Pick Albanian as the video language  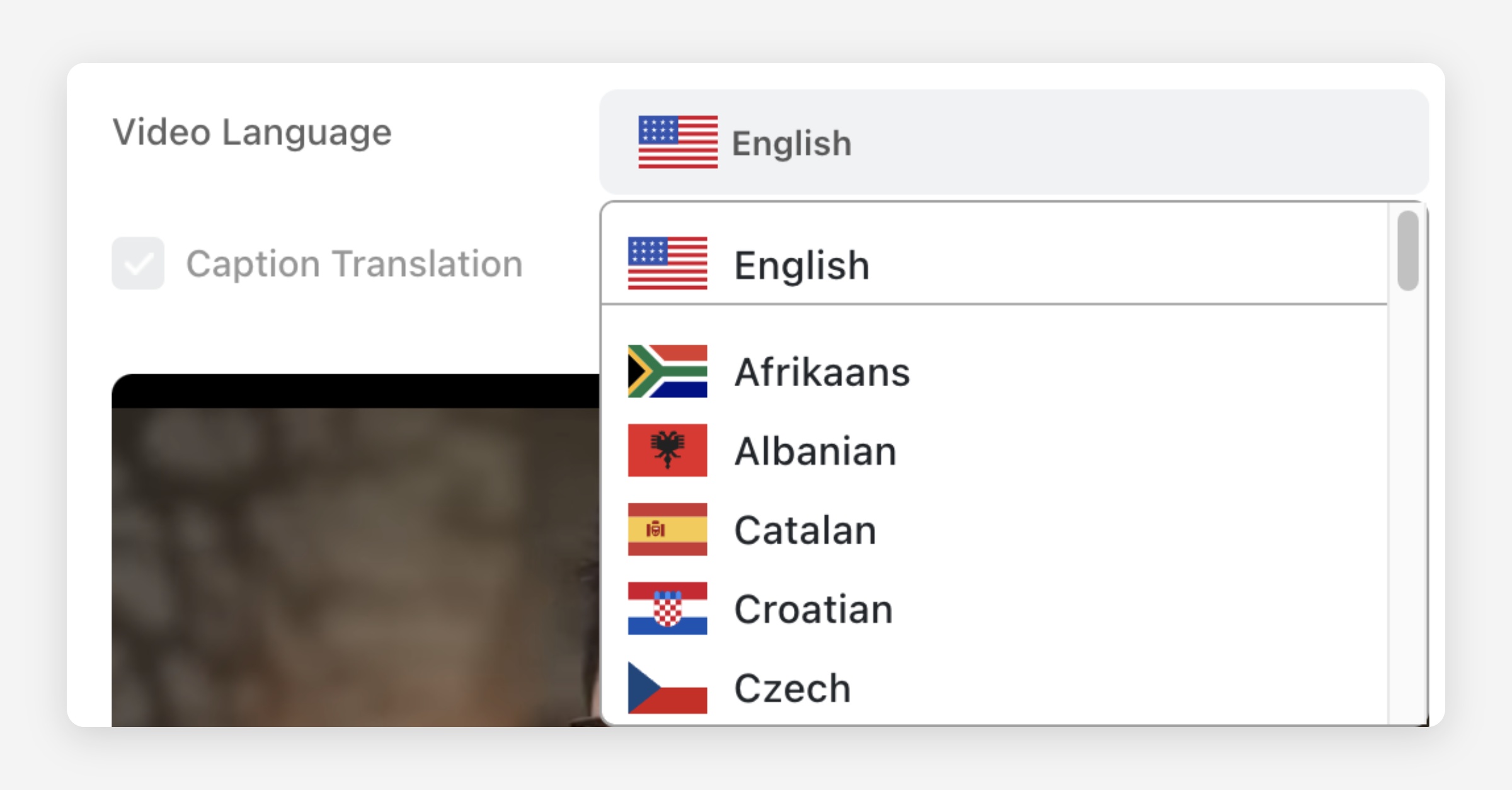click(815, 451)
